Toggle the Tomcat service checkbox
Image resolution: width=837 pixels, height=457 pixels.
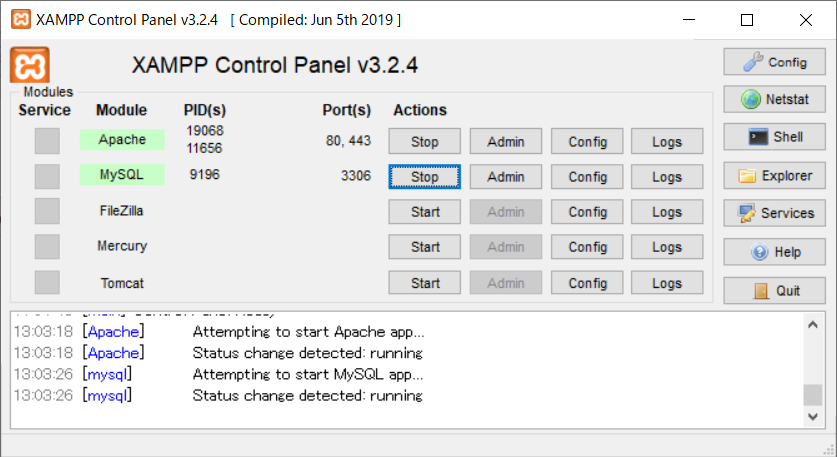[x=47, y=282]
